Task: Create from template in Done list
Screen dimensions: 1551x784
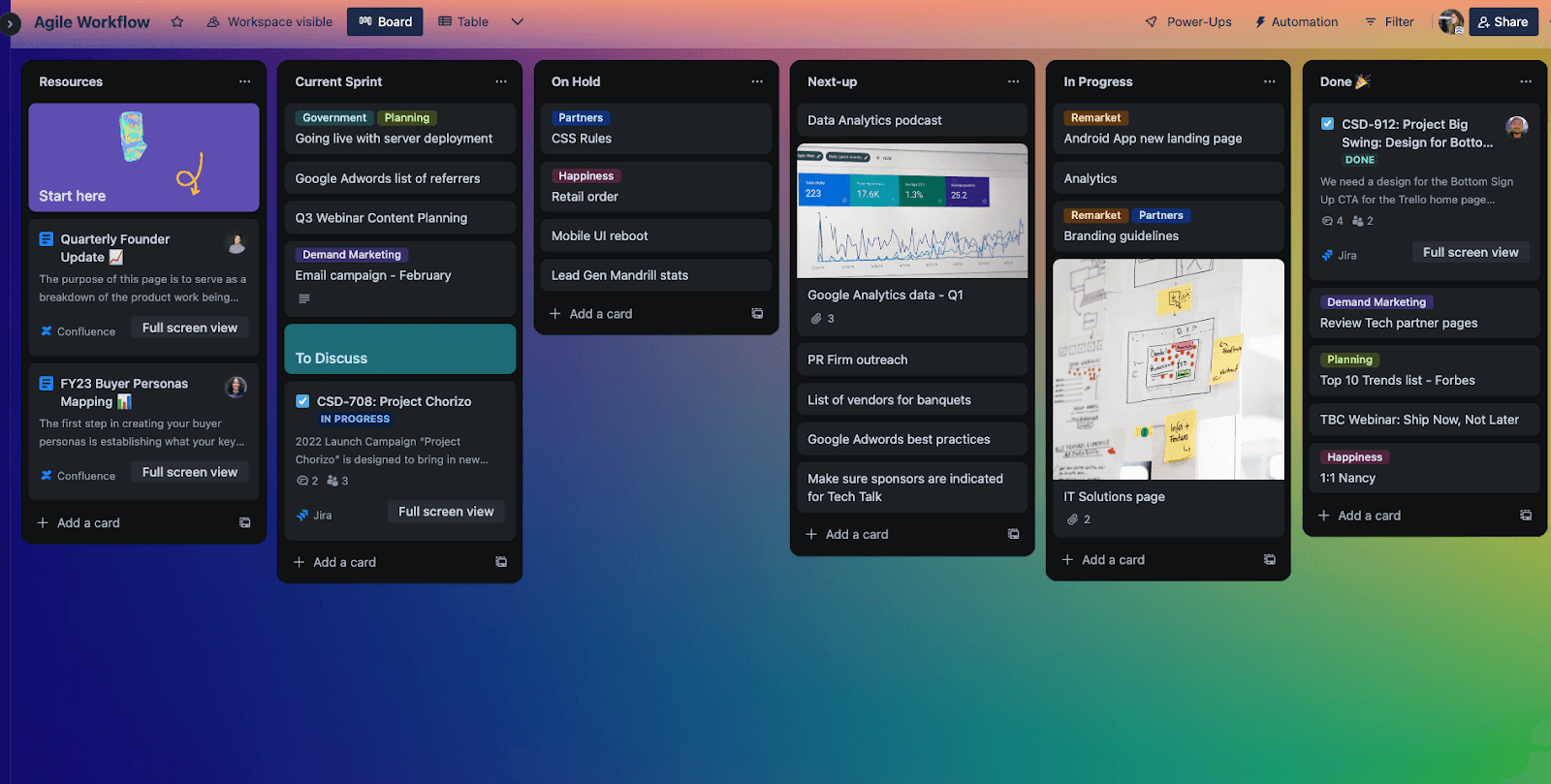Action: (x=1526, y=516)
